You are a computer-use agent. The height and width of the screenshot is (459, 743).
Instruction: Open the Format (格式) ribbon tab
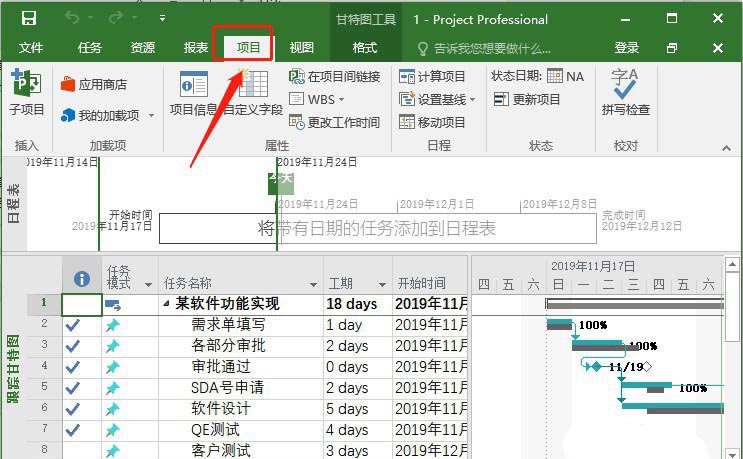click(x=365, y=48)
